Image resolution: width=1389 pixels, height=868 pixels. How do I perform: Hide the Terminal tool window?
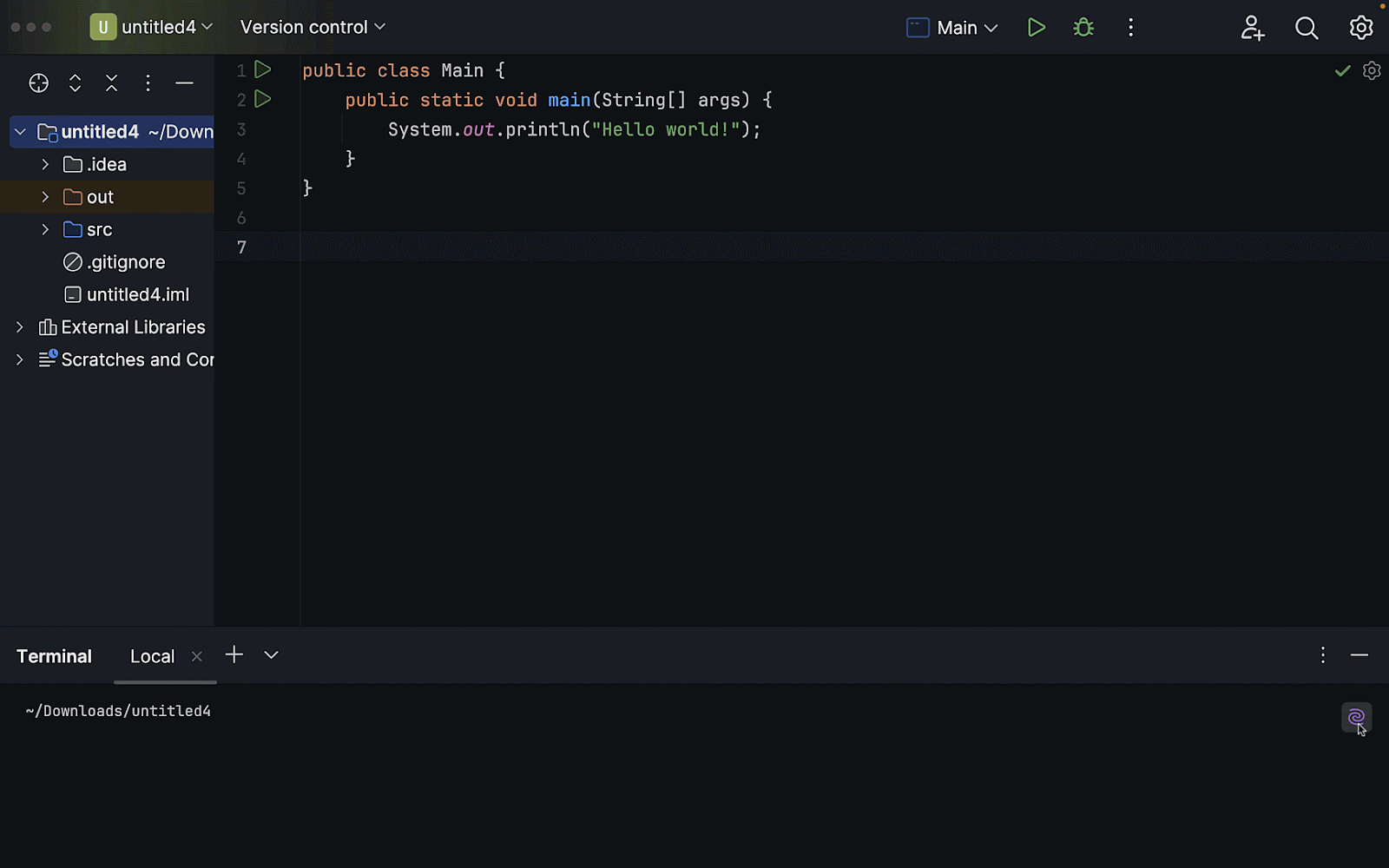[1359, 655]
